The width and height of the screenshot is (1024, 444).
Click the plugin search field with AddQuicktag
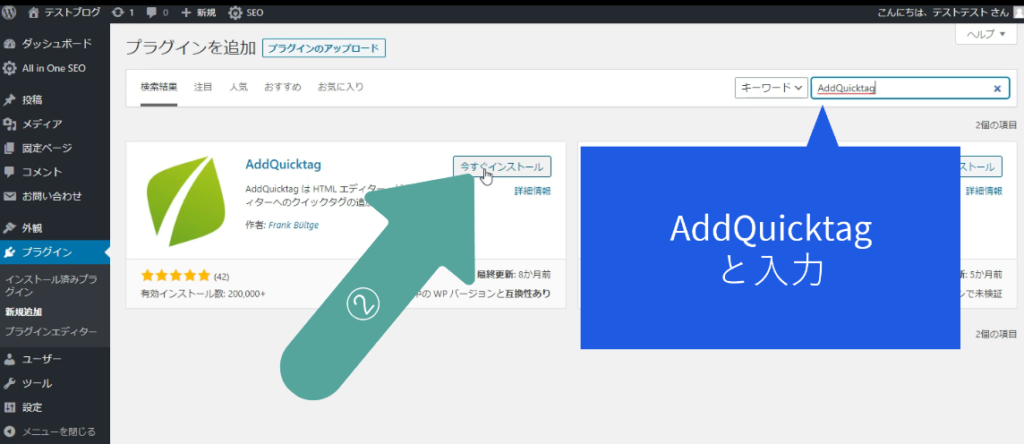910,88
